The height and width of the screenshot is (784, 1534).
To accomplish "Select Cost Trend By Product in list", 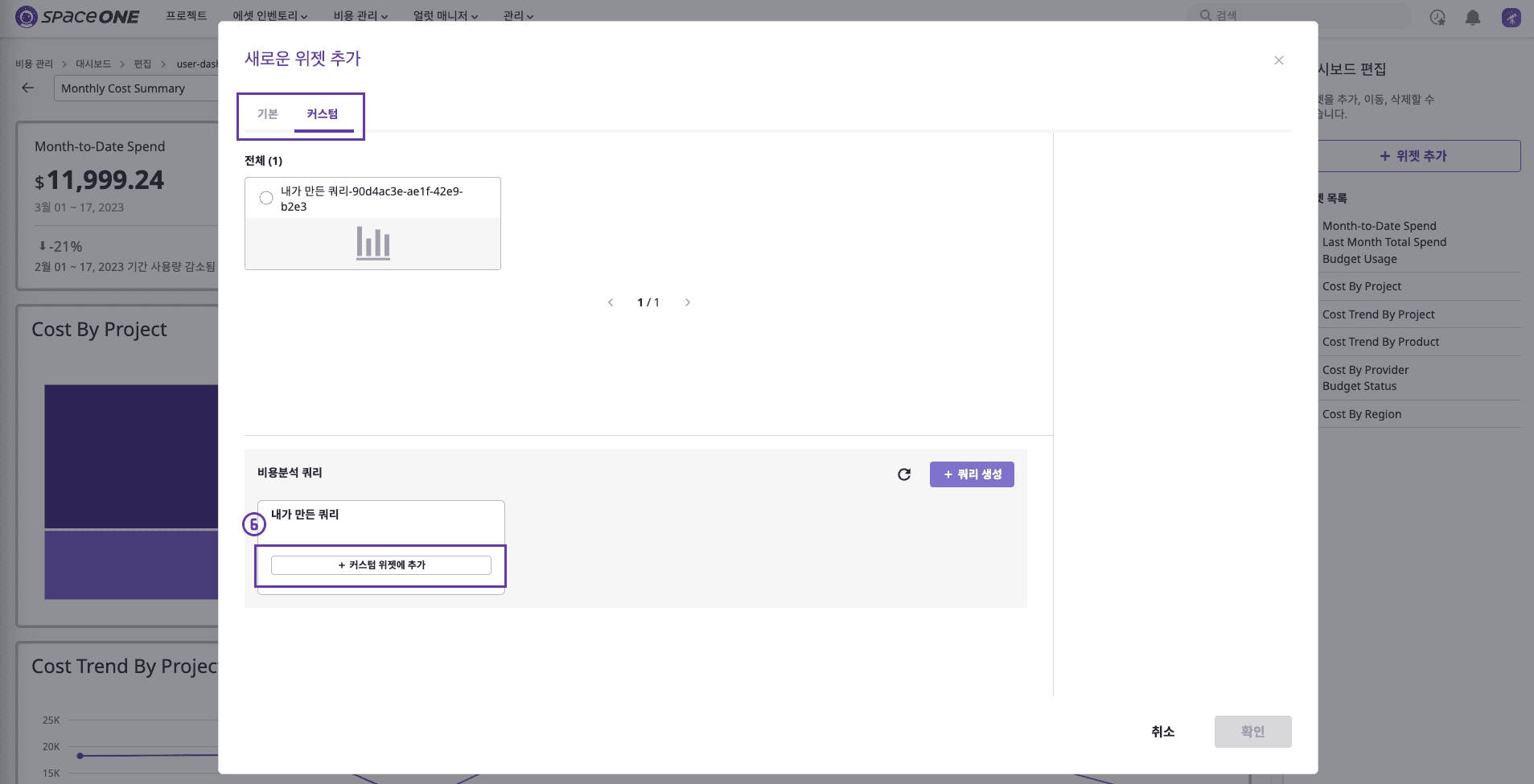I will click(x=1381, y=342).
